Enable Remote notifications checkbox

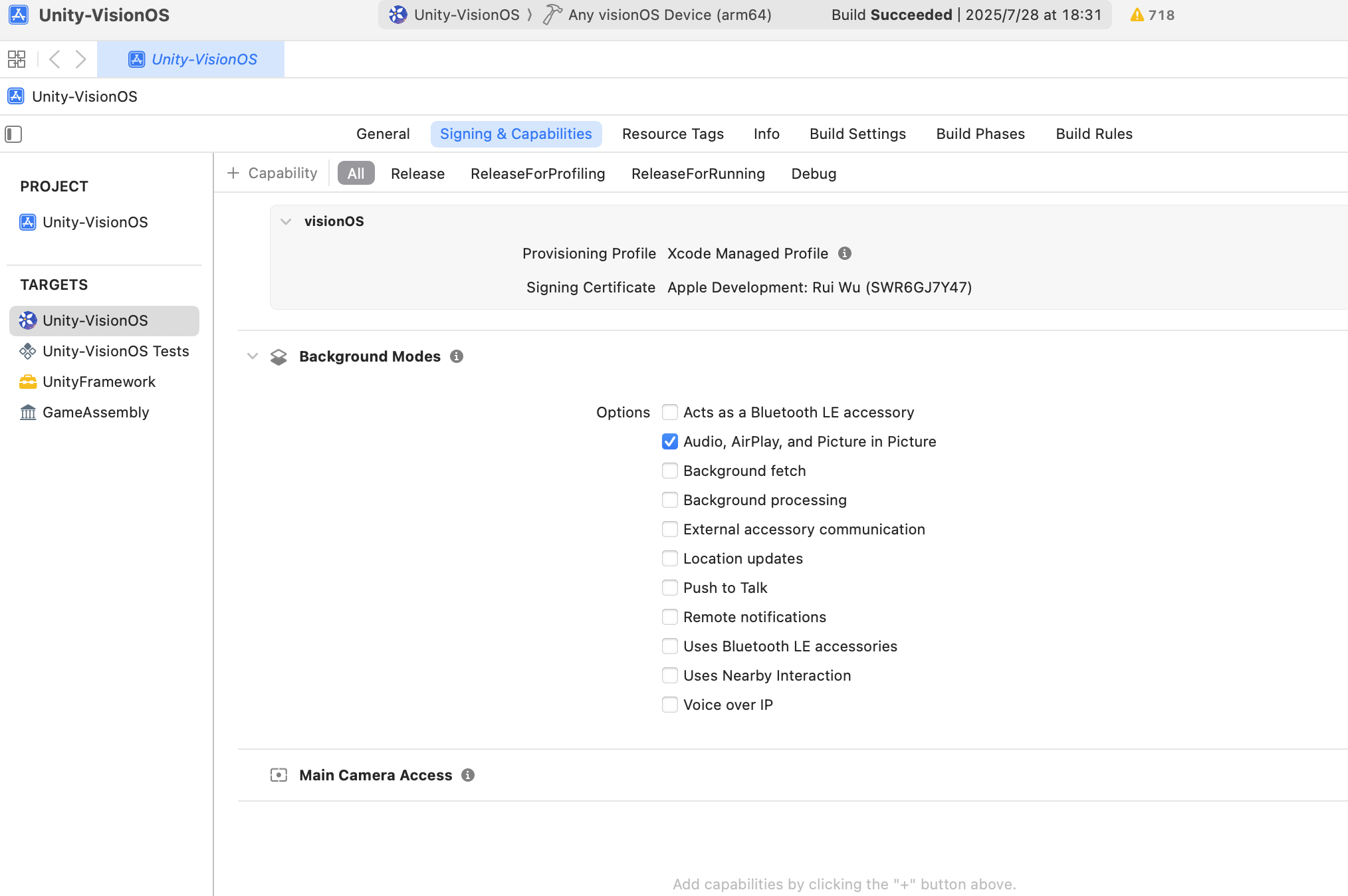[670, 617]
